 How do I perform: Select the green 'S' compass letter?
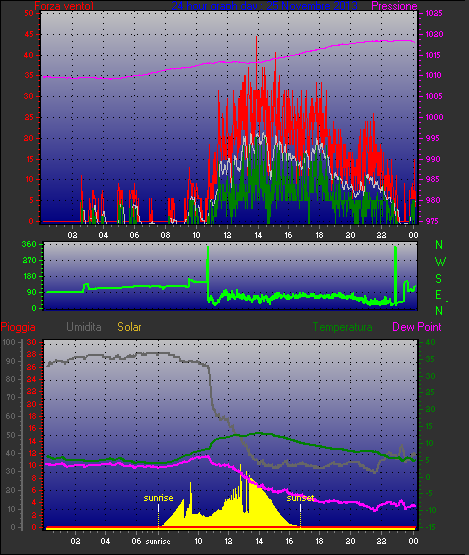point(439,279)
